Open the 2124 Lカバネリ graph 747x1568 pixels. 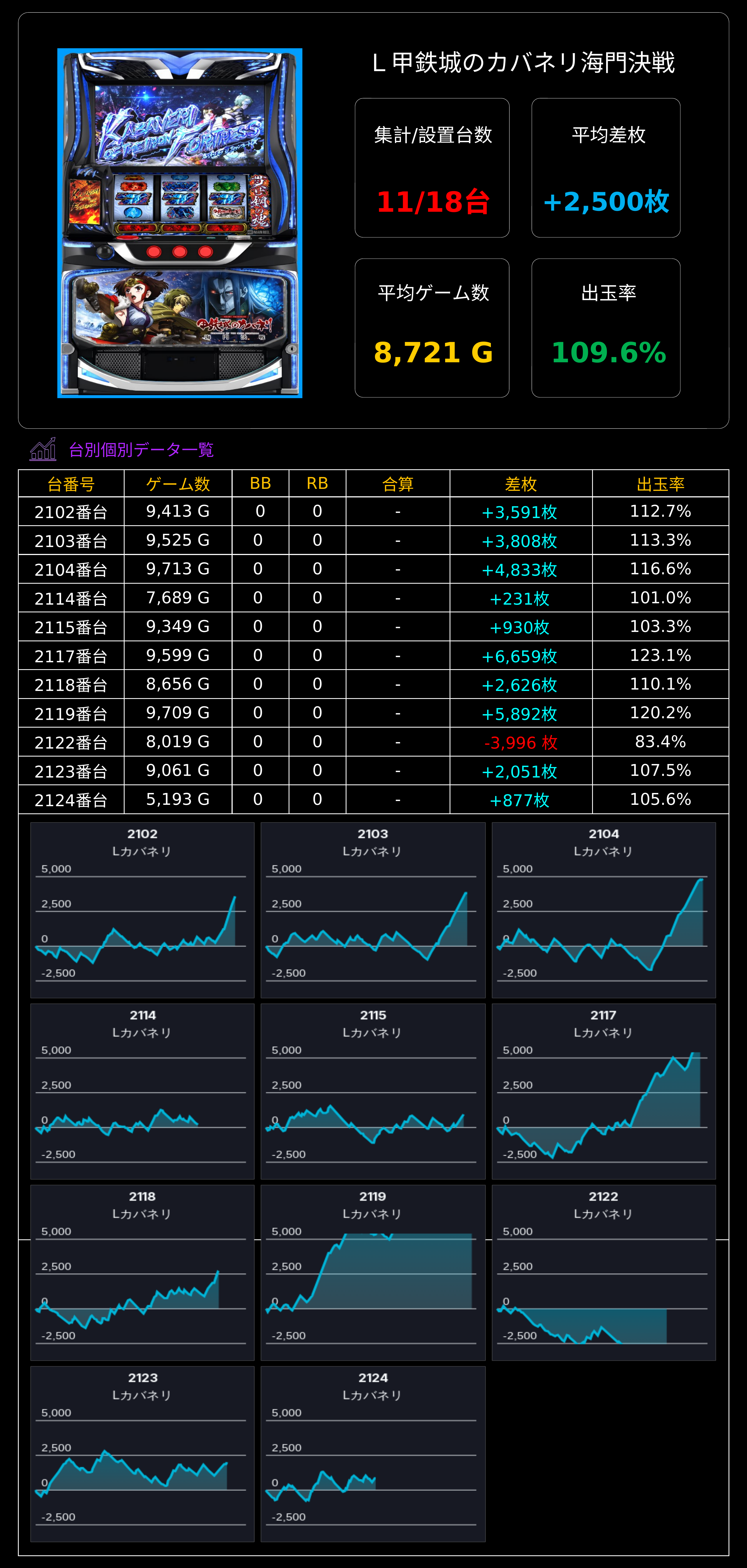pyautogui.click(x=373, y=1454)
